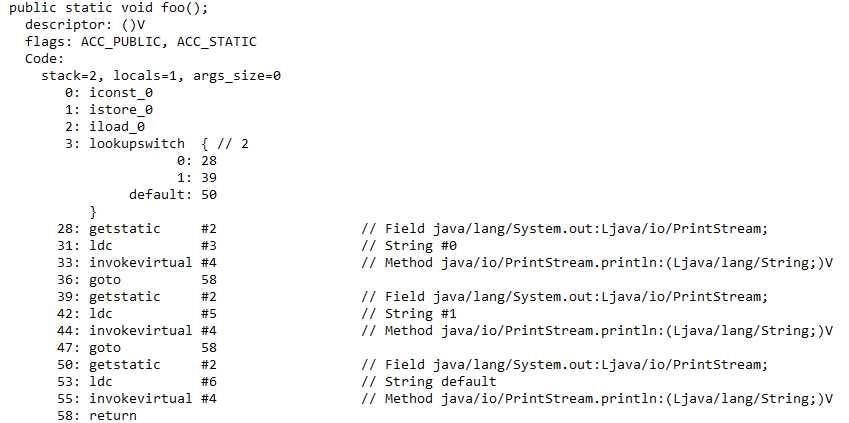Click the '1: 39' switch case entry
Image resolution: width=849 pixels, height=423 pixels.
pyautogui.click(x=197, y=178)
